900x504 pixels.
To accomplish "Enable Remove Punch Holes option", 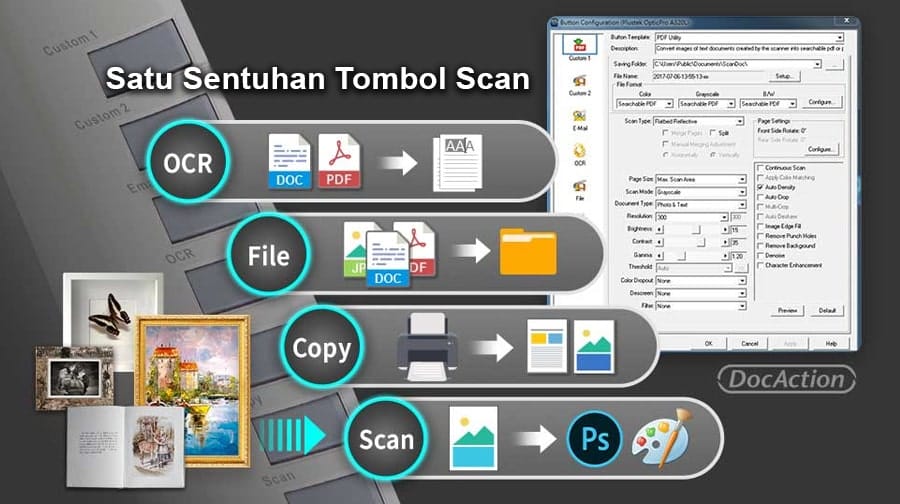I will 761,236.
